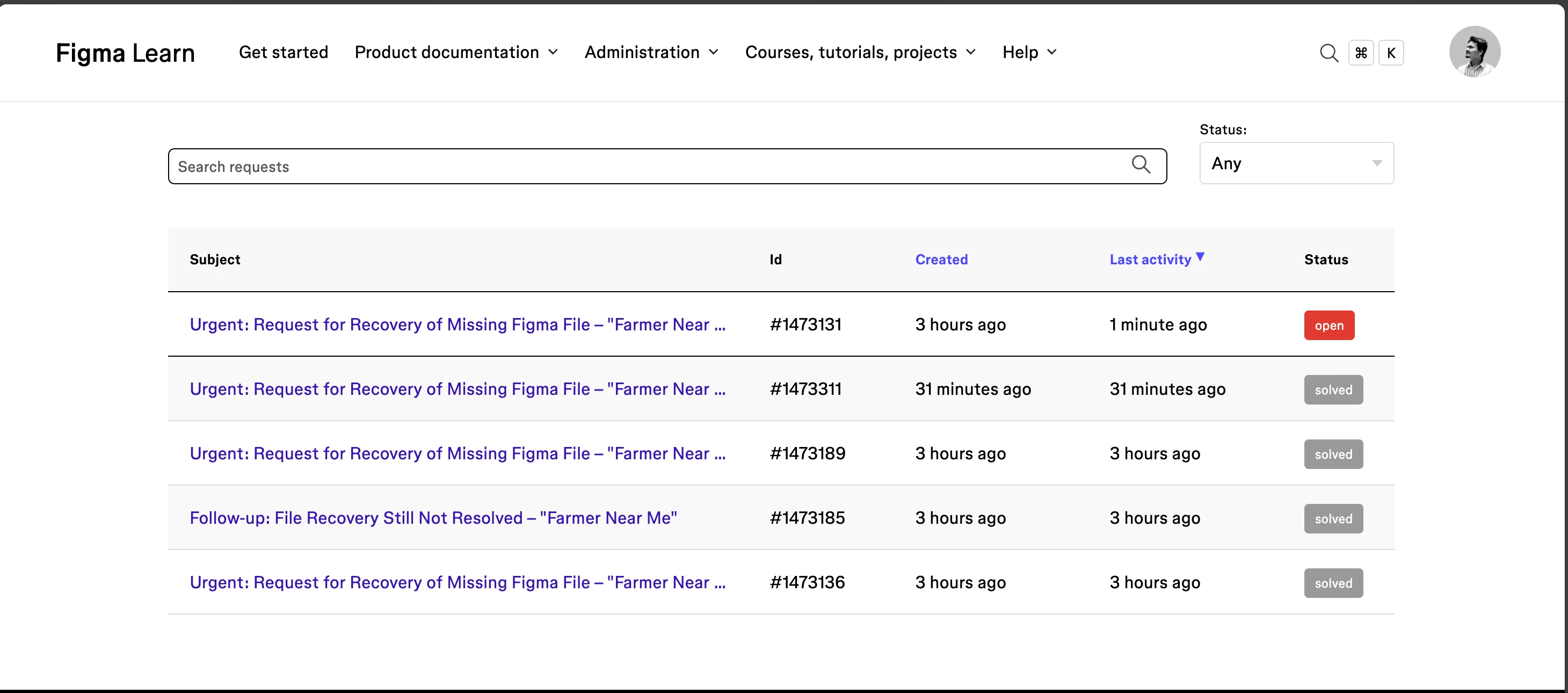The width and height of the screenshot is (1568, 693).
Task: Click the K key shortcut badge
Action: point(1391,53)
